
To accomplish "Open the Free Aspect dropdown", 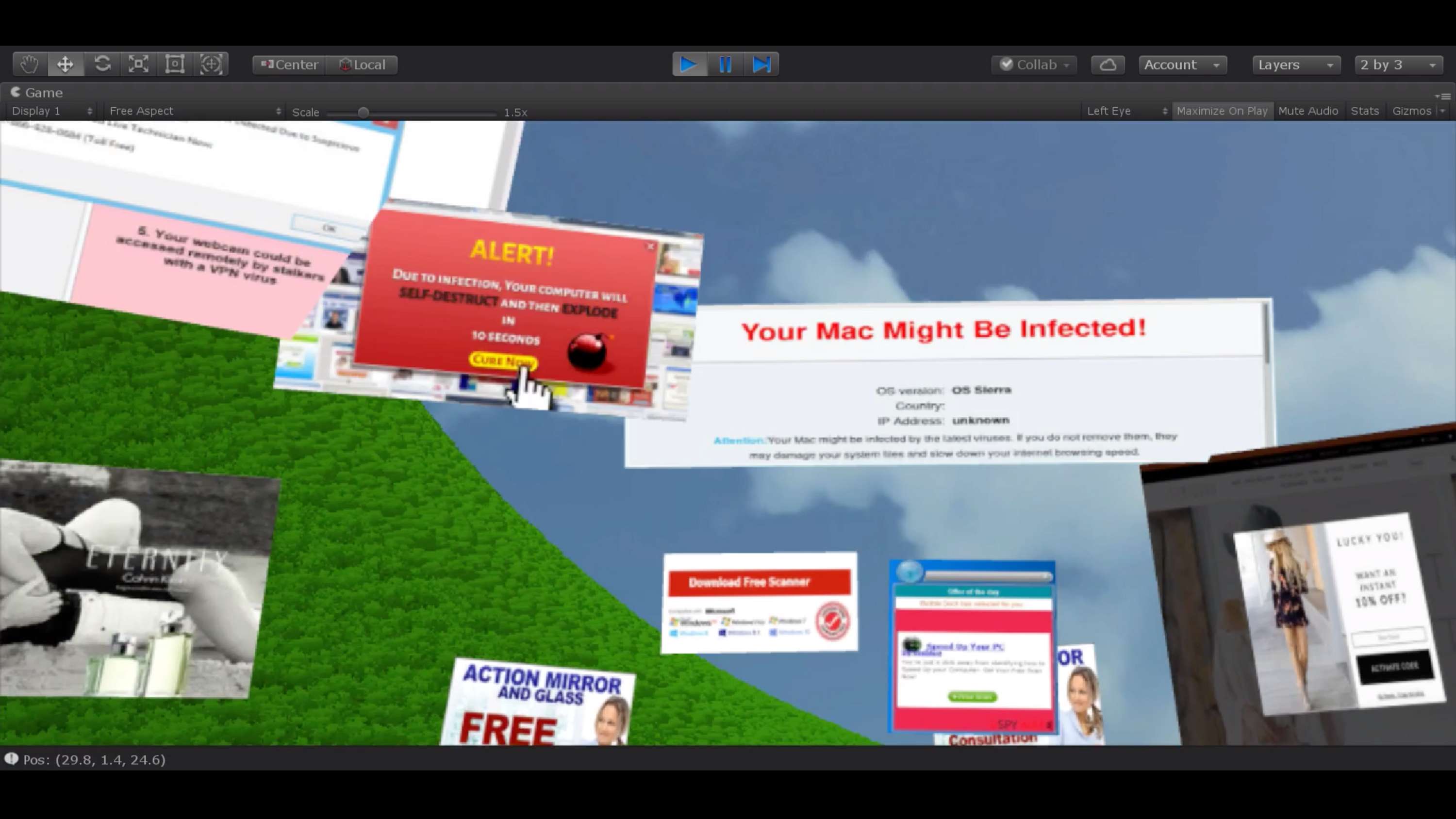I will pyautogui.click(x=195, y=111).
